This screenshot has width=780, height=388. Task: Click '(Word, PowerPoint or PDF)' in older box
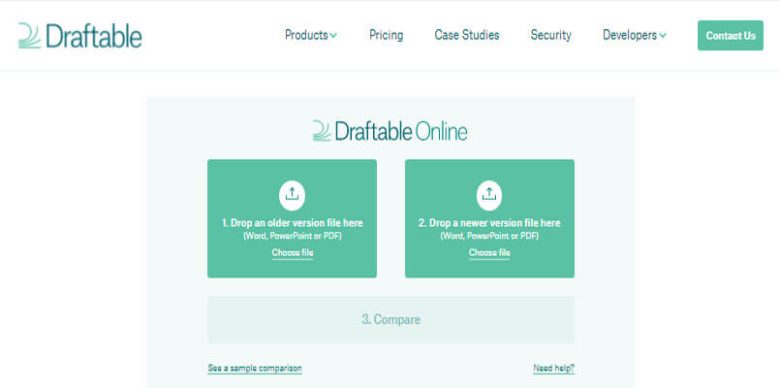click(292, 236)
